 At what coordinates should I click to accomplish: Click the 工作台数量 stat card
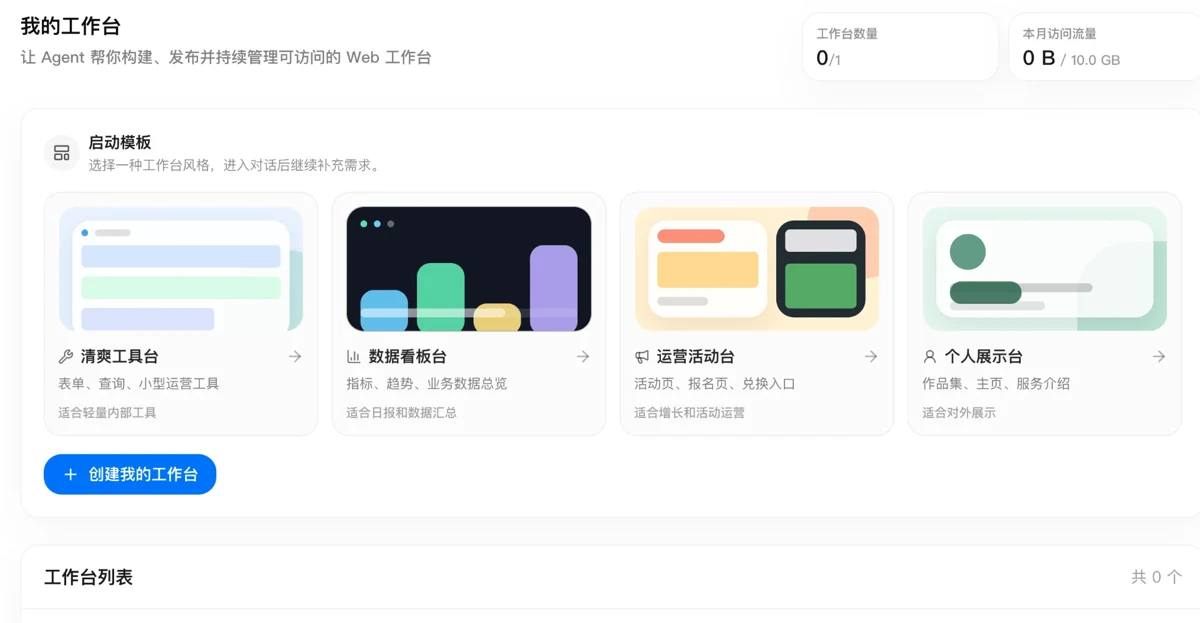coord(900,47)
